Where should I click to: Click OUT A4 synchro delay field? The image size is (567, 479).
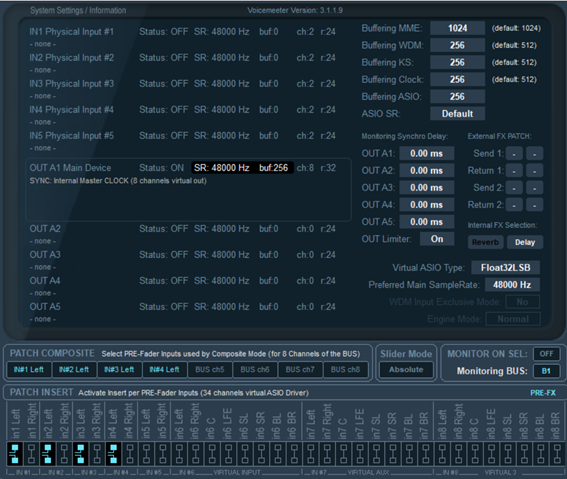point(427,205)
